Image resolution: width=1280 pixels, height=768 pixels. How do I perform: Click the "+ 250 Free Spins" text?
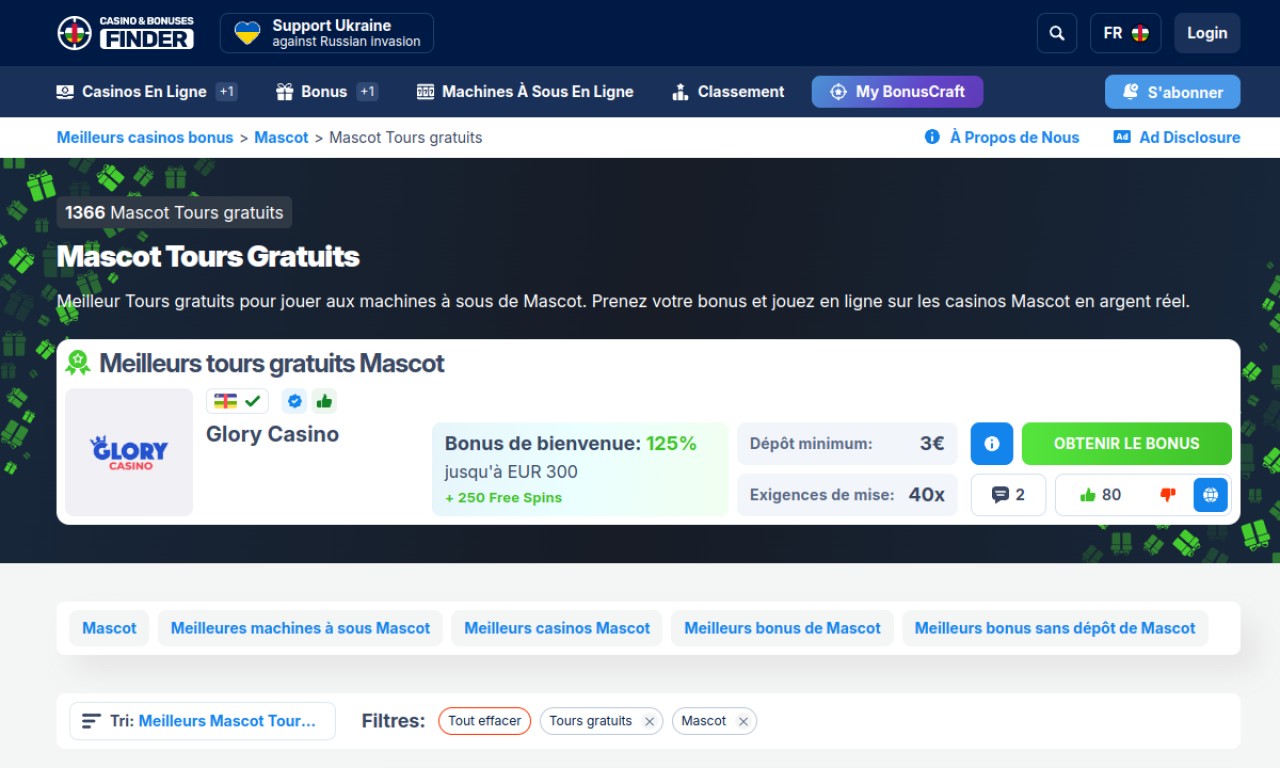pyautogui.click(x=503, y=498)
